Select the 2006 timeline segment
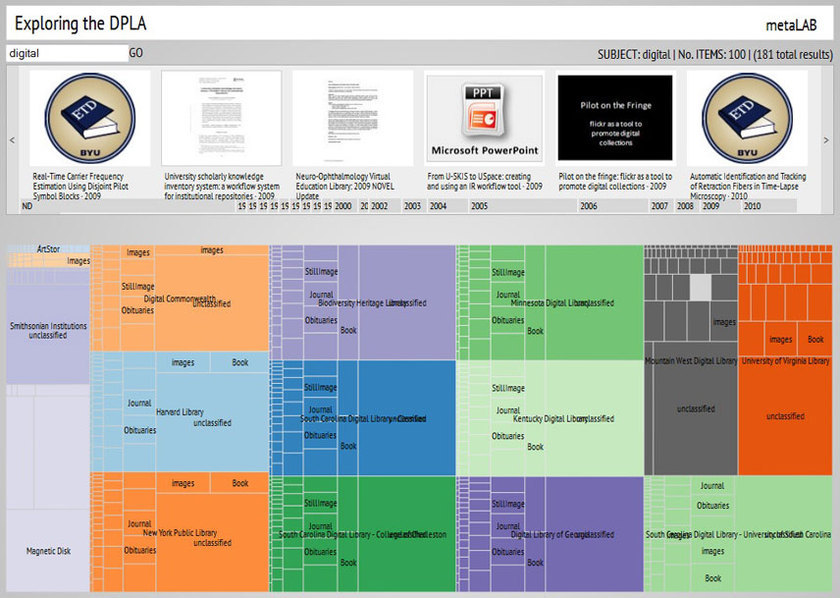This screenshot has width=840, height=598. point(613,206)
